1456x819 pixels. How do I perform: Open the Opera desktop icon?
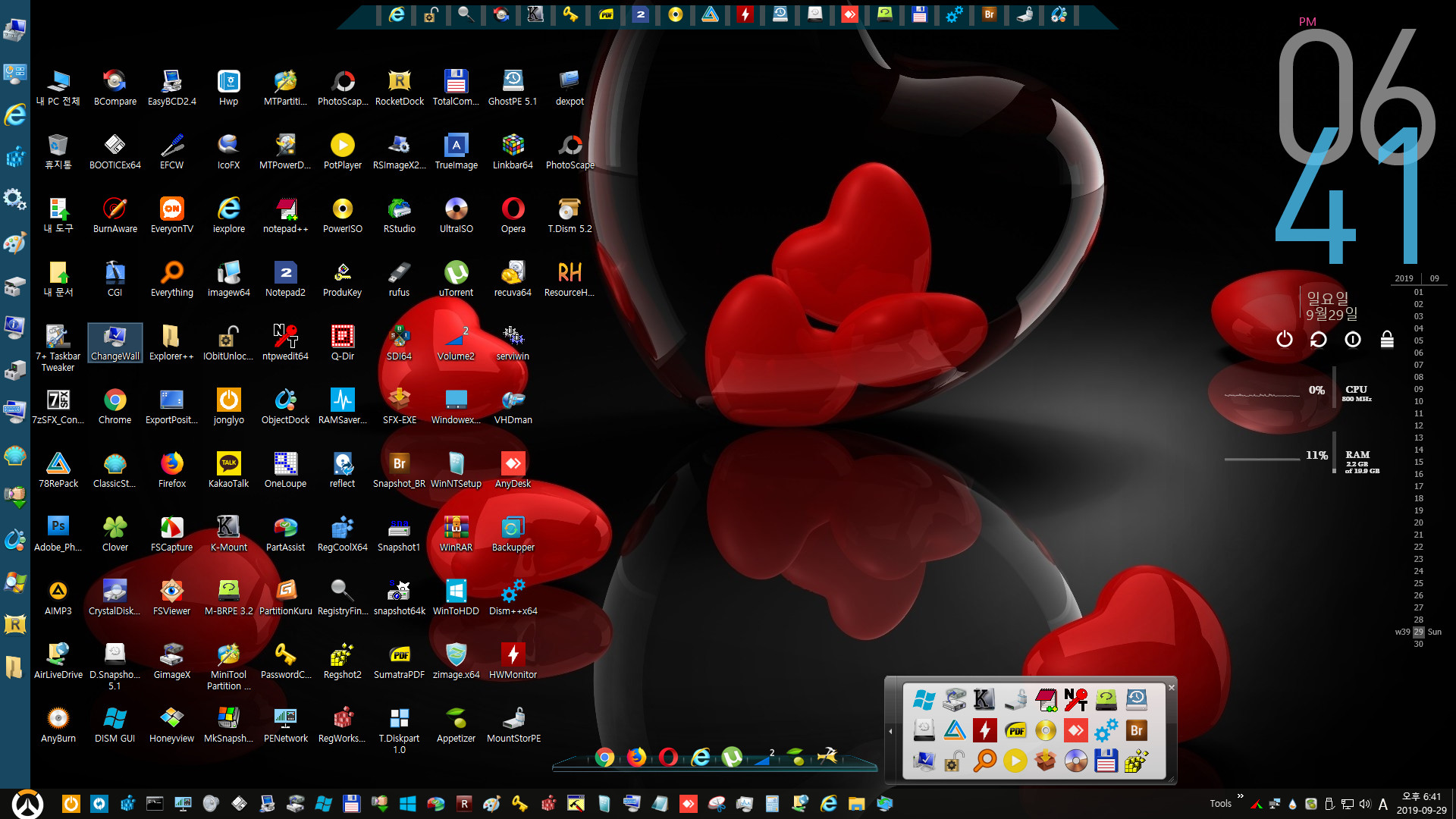pos(513,215)
